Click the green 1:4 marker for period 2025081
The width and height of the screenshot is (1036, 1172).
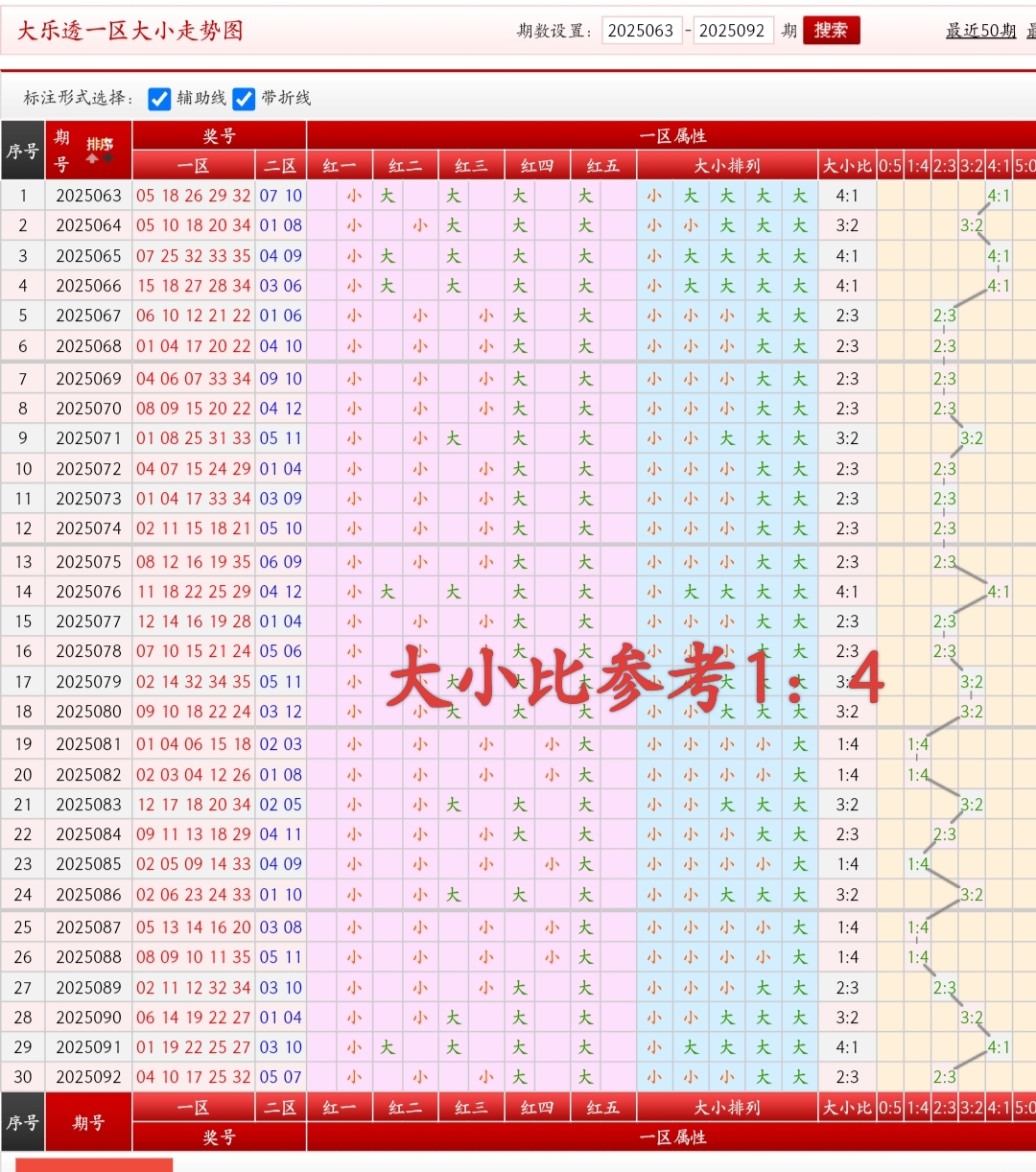916,743
